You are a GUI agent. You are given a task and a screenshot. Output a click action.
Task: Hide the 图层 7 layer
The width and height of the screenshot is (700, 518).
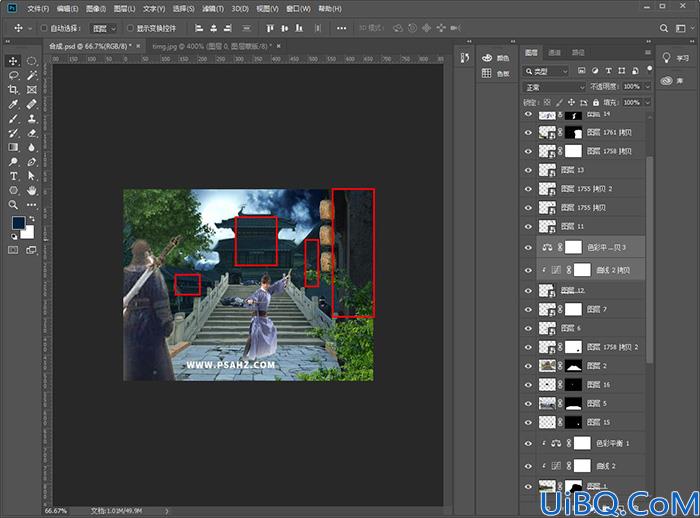pos(528,309)
